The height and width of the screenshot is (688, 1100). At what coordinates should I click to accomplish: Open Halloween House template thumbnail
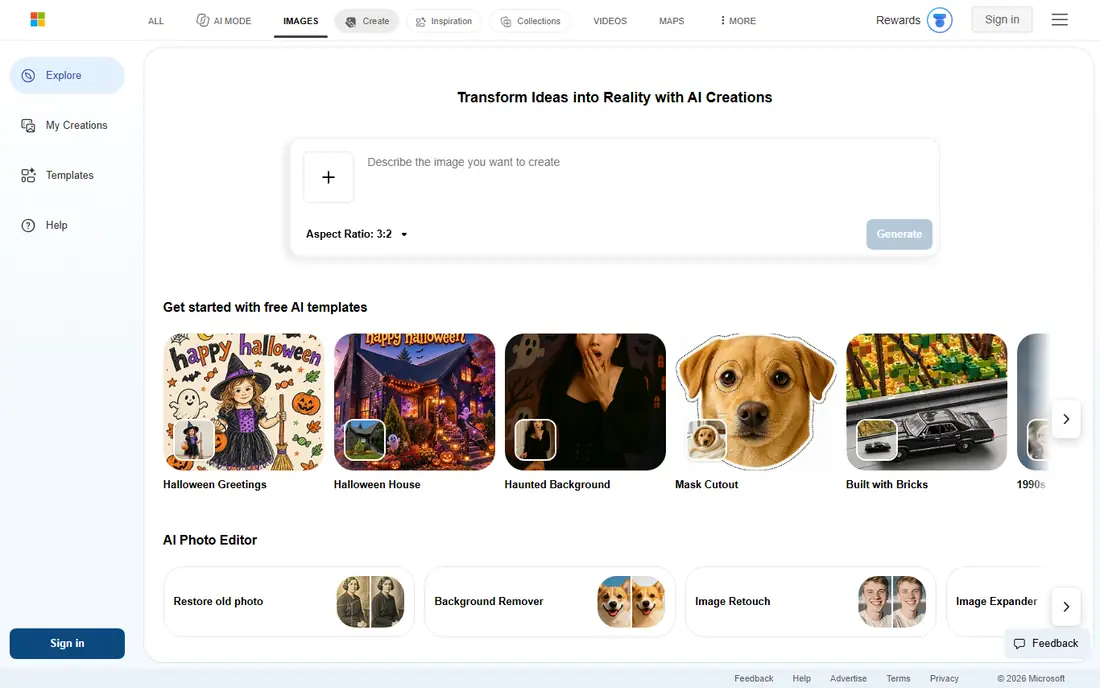(x=415, y=402)
